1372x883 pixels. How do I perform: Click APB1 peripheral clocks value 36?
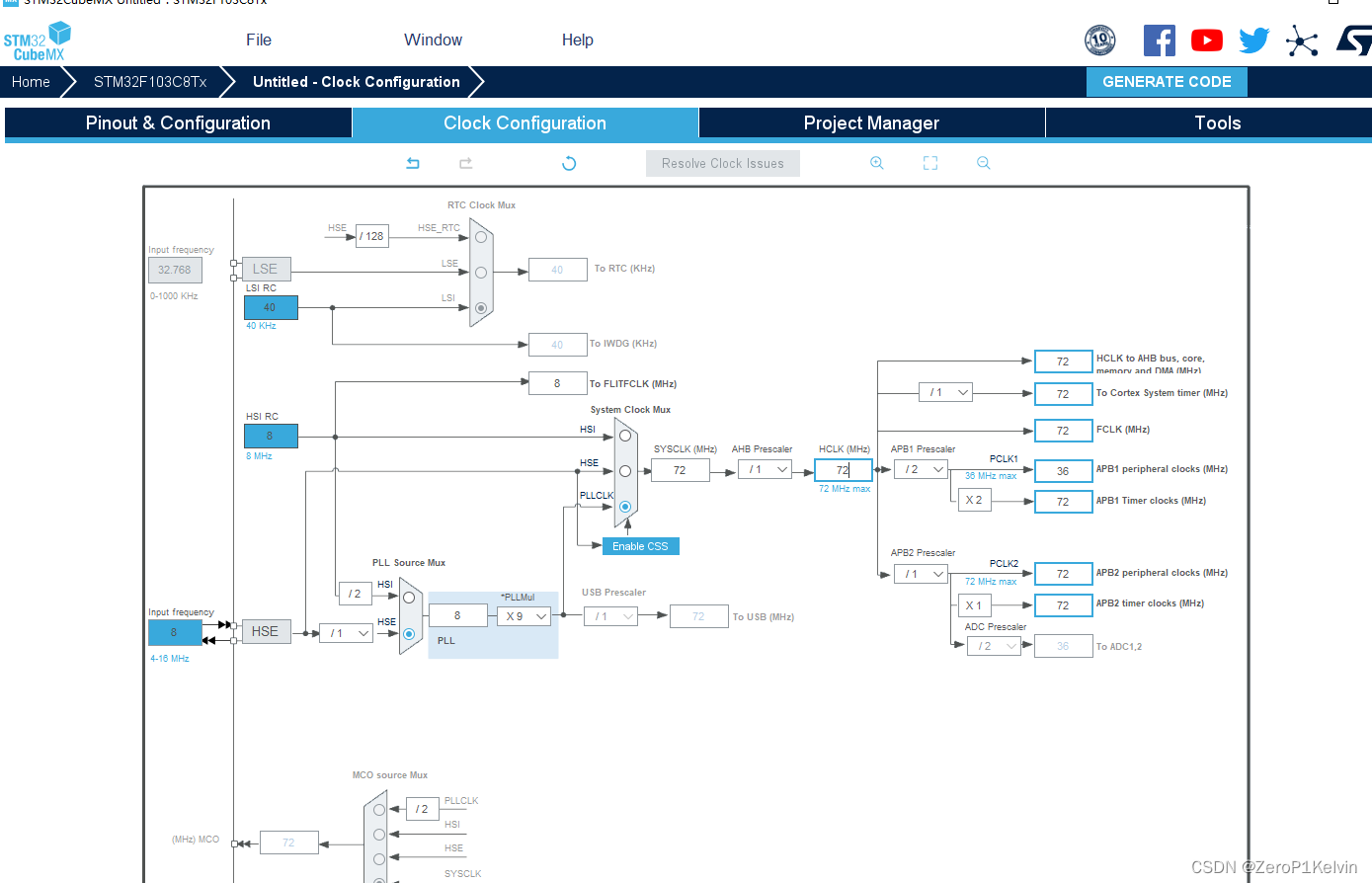click(x=1063, y=471)
